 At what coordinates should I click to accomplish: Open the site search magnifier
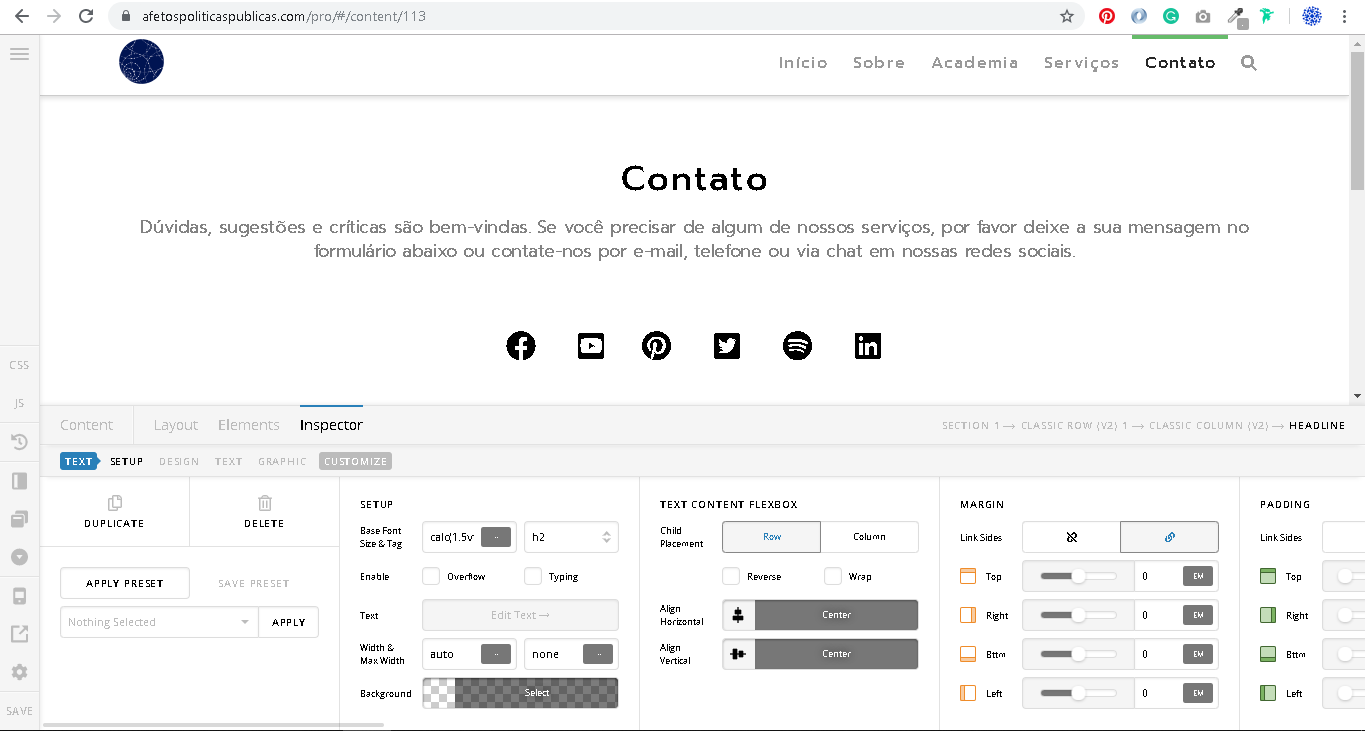[1249, 63]
